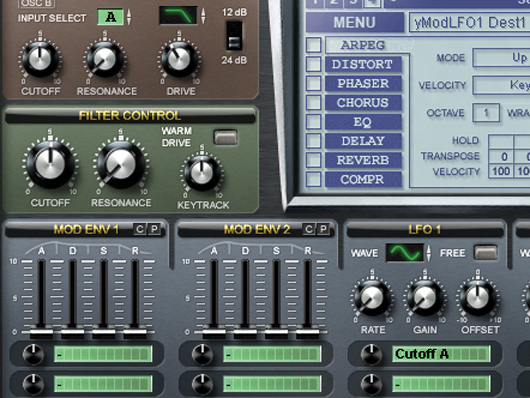The image size is (530, 398).
Task: Click the Mod Env 1 paste (P) icon
Action: [154, 229]
